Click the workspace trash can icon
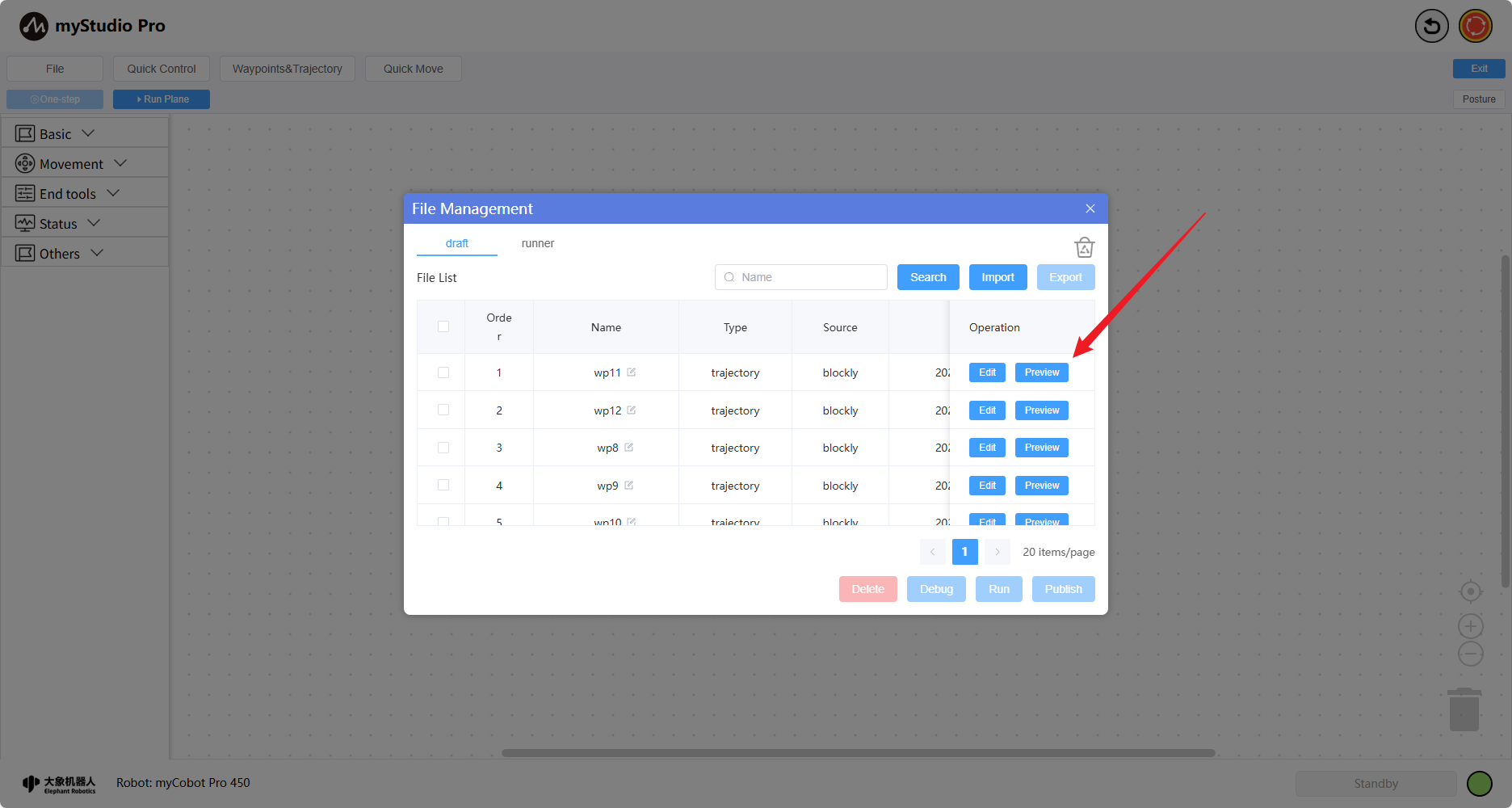Screen dimensions: 1512x808 click(1464, 710)
